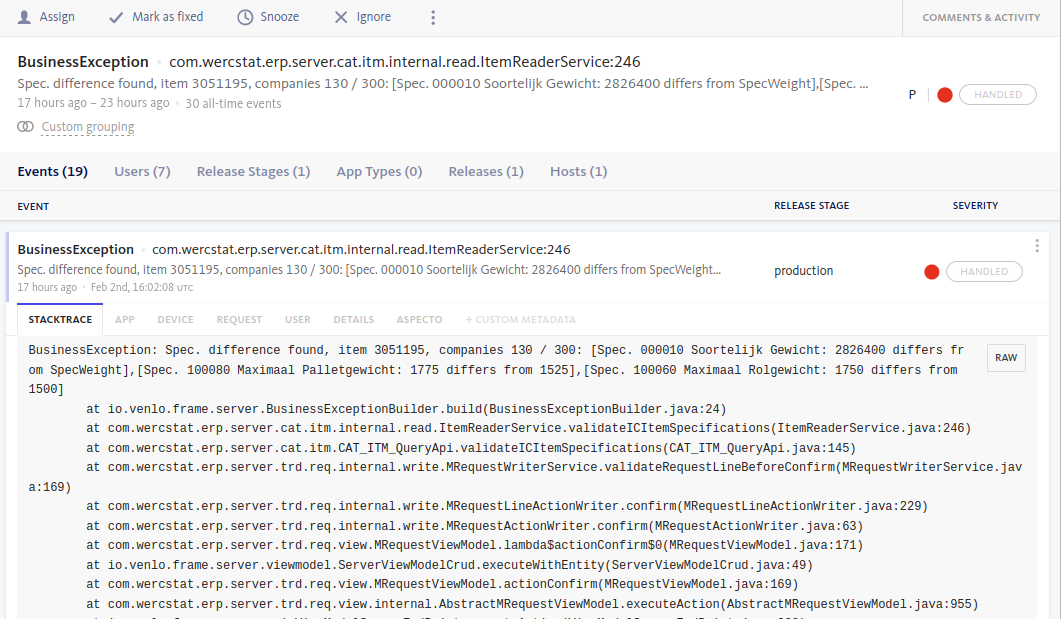Click the '30 all-time events' text
1061x619 pixels.
pos(233,104)
